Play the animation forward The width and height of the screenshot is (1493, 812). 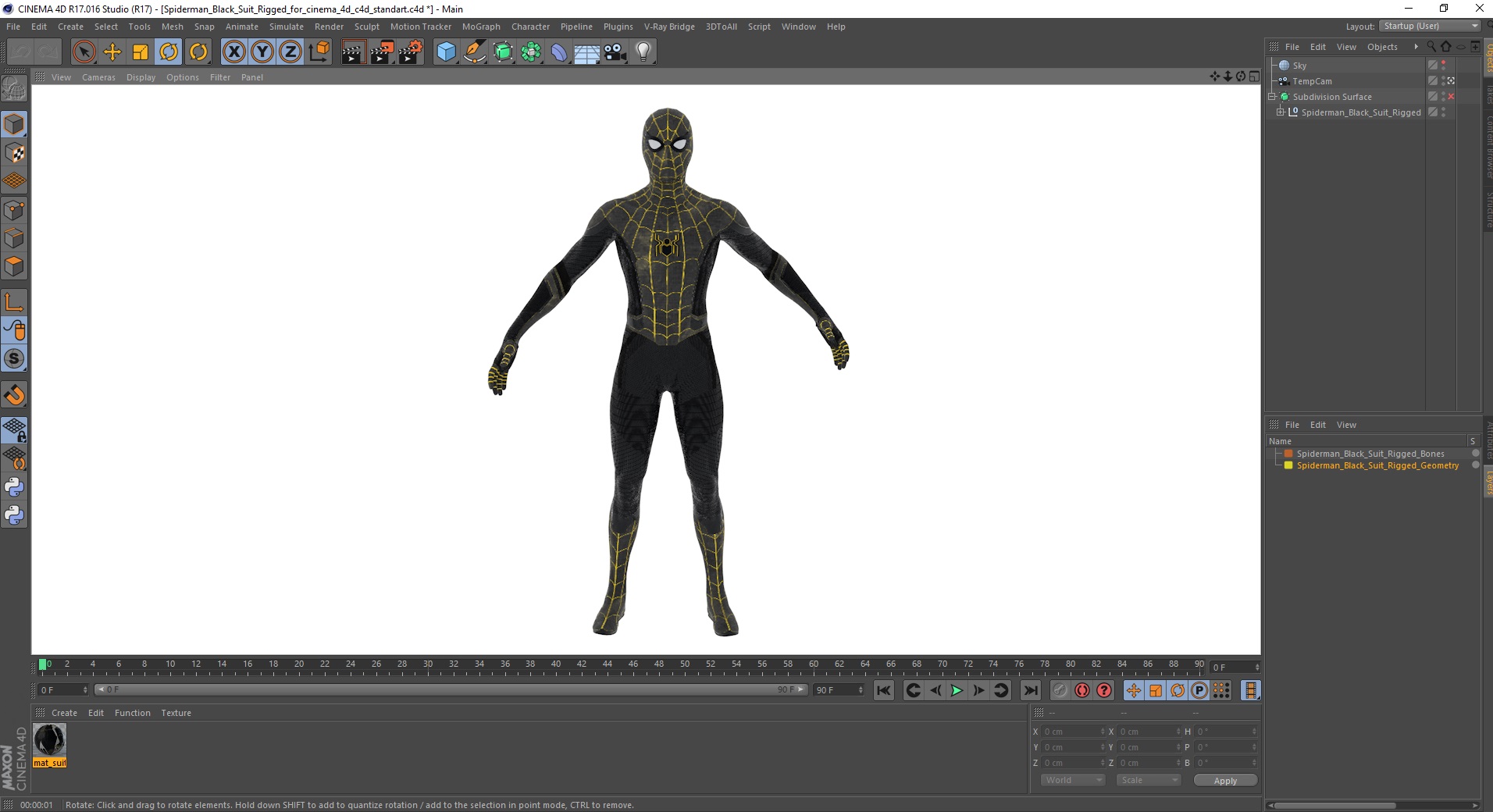[957, 690]
